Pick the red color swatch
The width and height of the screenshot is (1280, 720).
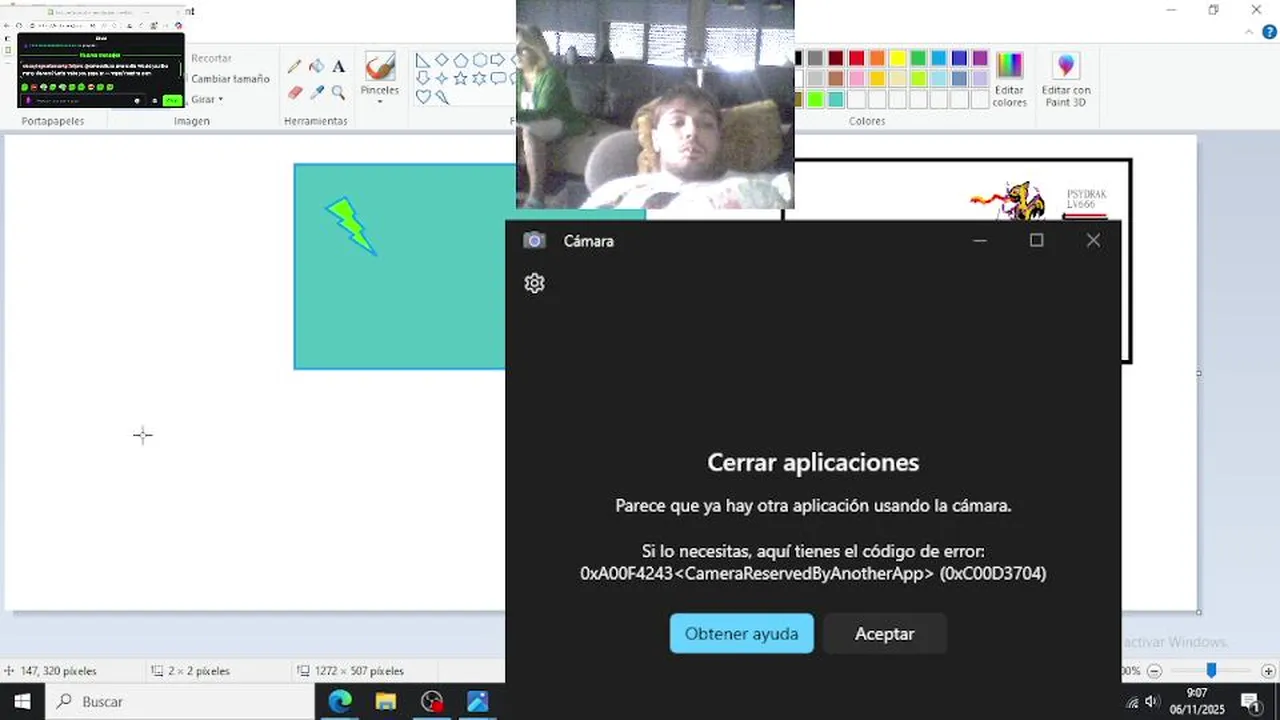(856, 58)
